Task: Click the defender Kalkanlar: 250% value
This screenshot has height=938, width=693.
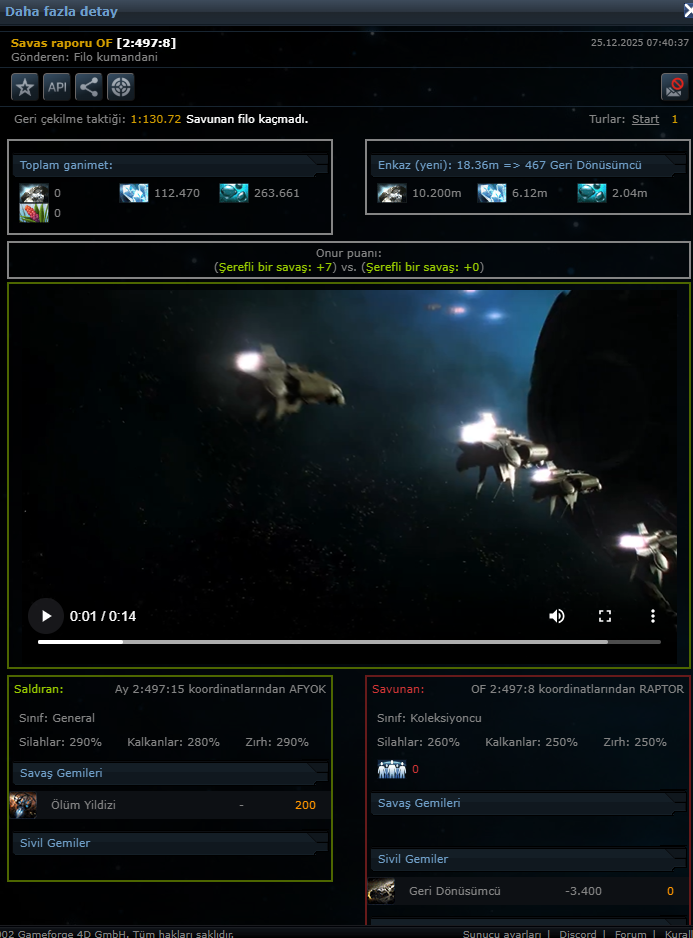Action: pos(531,742)
